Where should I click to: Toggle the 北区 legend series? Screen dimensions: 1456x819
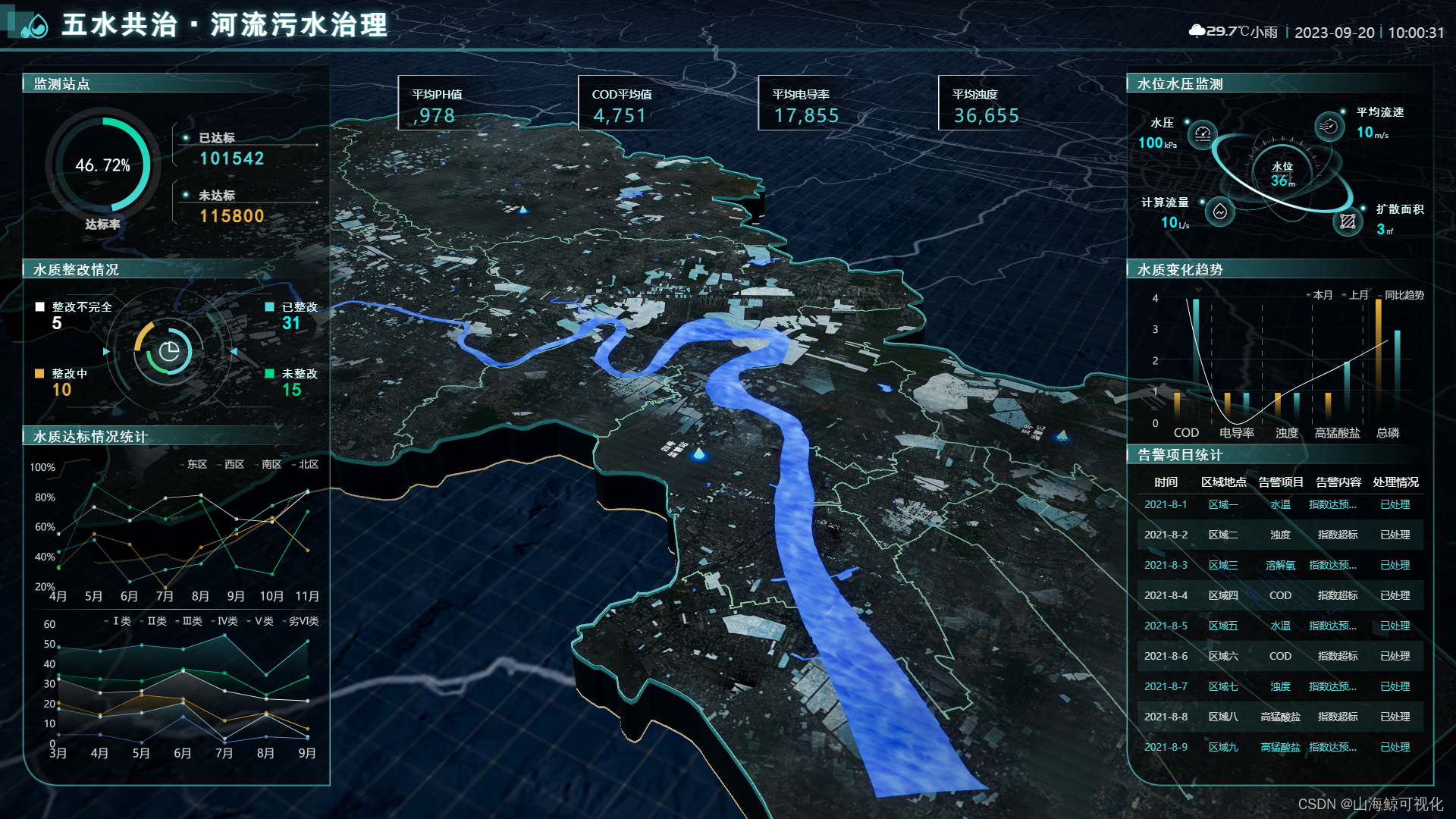[307, 464]
